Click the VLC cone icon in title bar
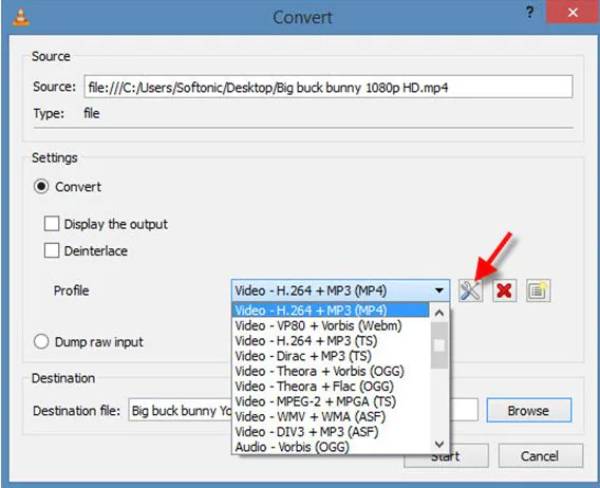The height and width of the screenshot is (488, 600). click(x=21, y=17)
